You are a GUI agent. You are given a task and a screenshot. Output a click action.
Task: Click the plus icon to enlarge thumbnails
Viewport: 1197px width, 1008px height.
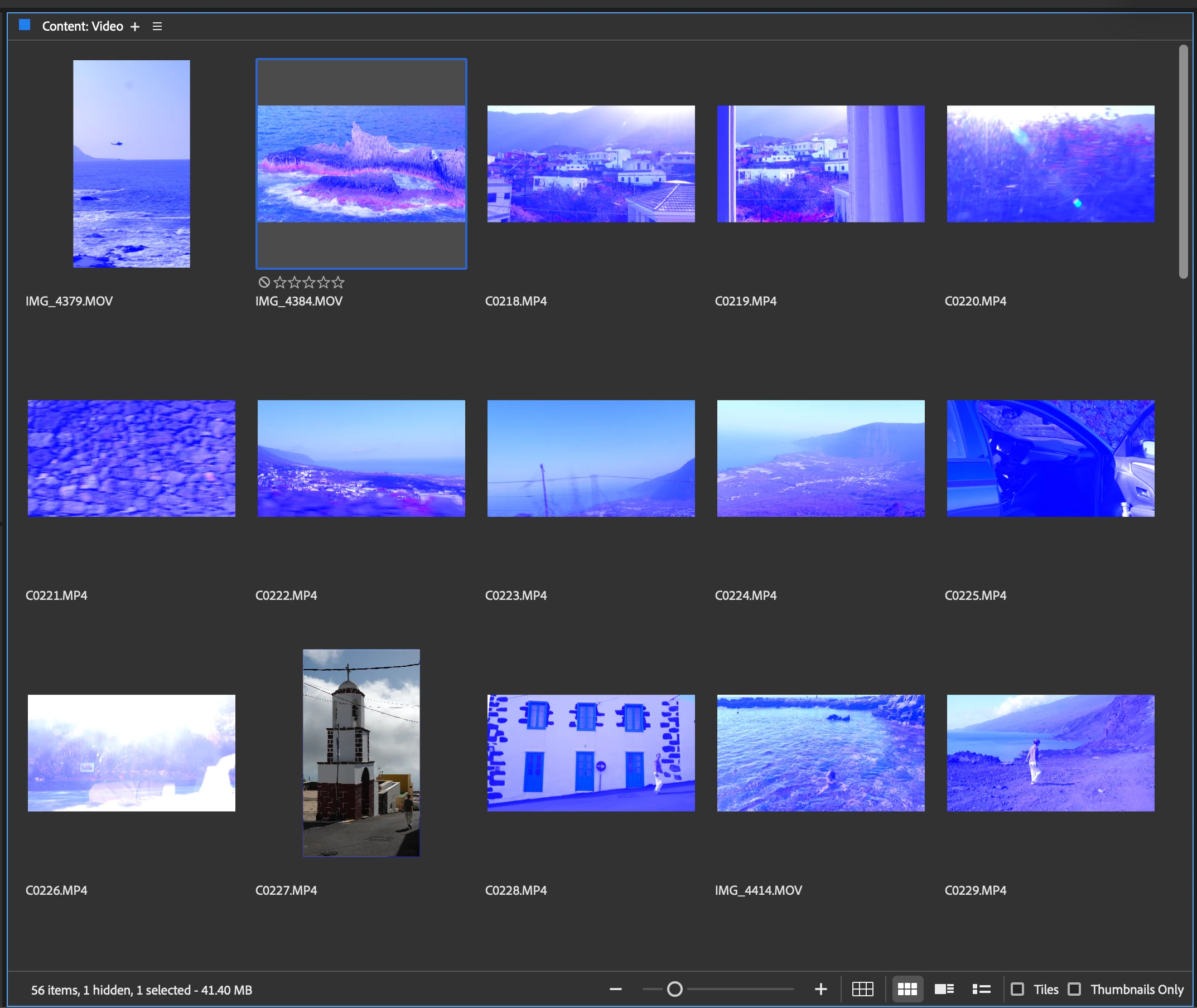[x=820, y=989]
